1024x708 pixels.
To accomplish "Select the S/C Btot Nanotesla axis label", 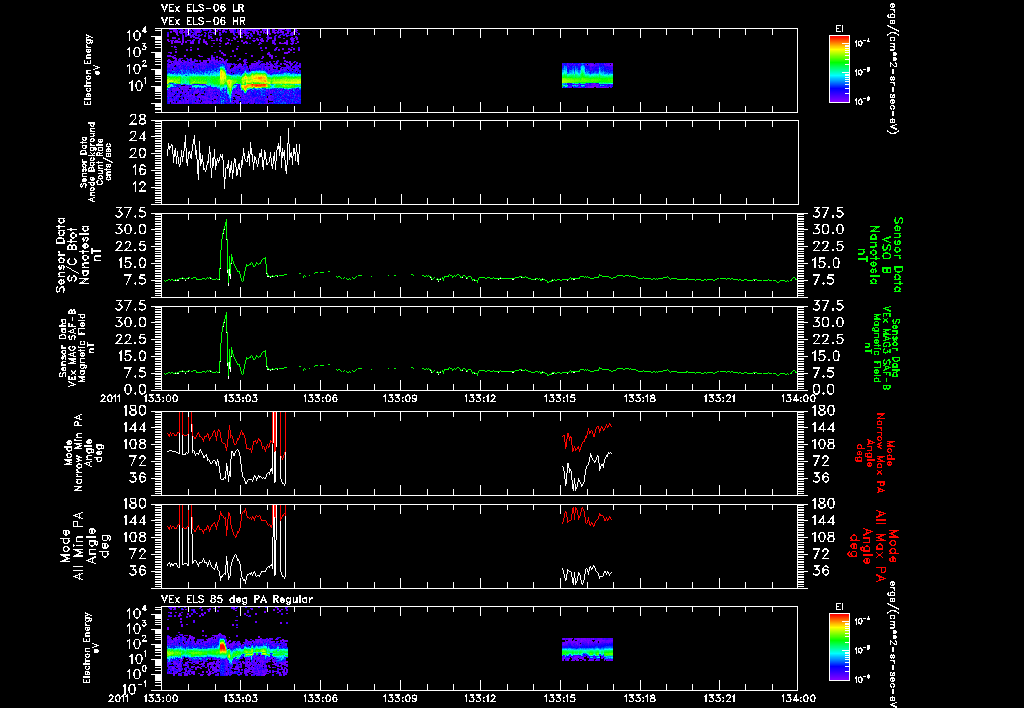I will click(79, 255).
